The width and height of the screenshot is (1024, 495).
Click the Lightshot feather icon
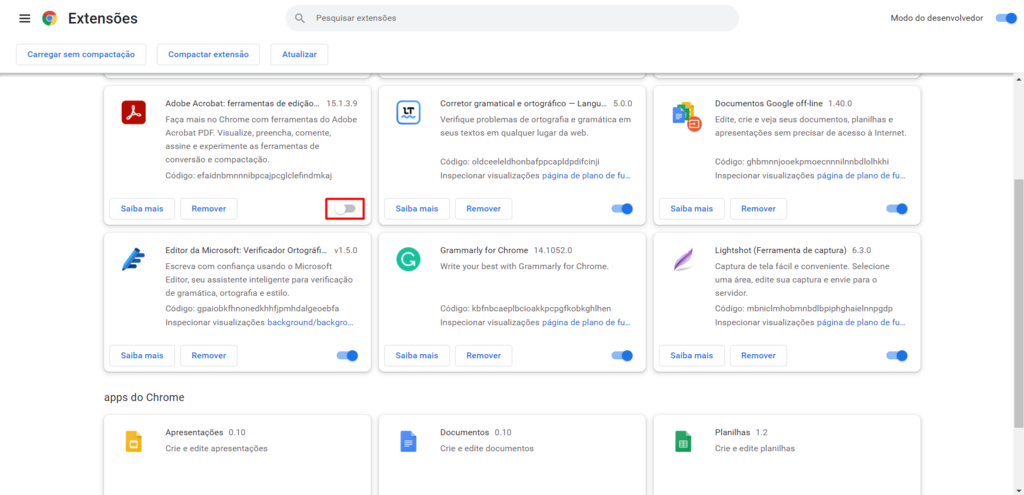pos(684,259)
